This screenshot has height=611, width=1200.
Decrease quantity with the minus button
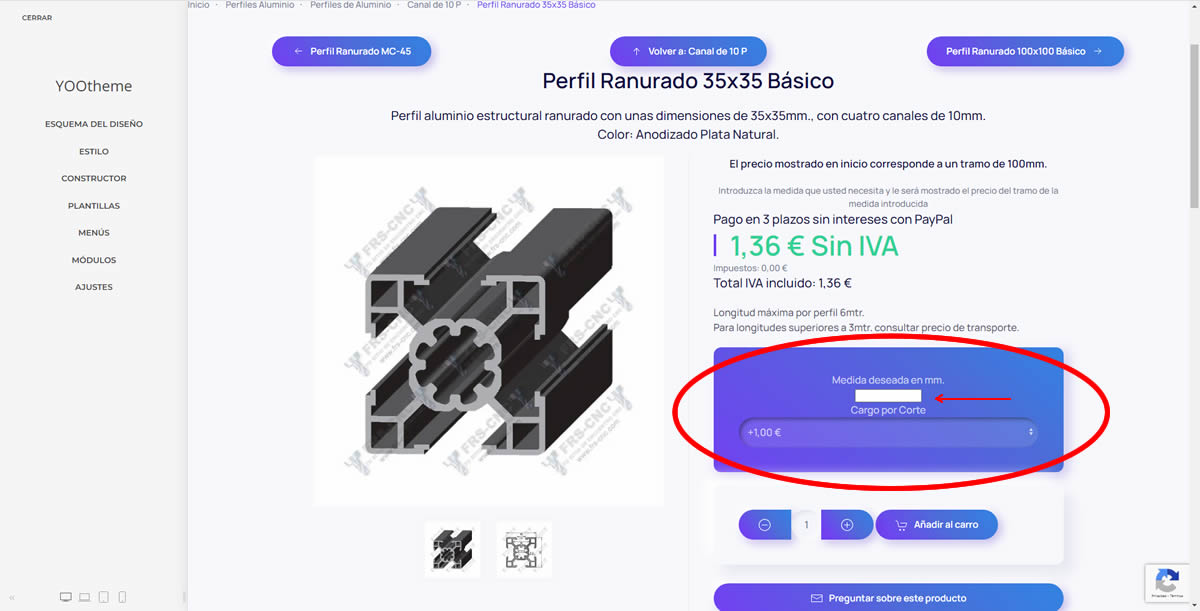765,525
